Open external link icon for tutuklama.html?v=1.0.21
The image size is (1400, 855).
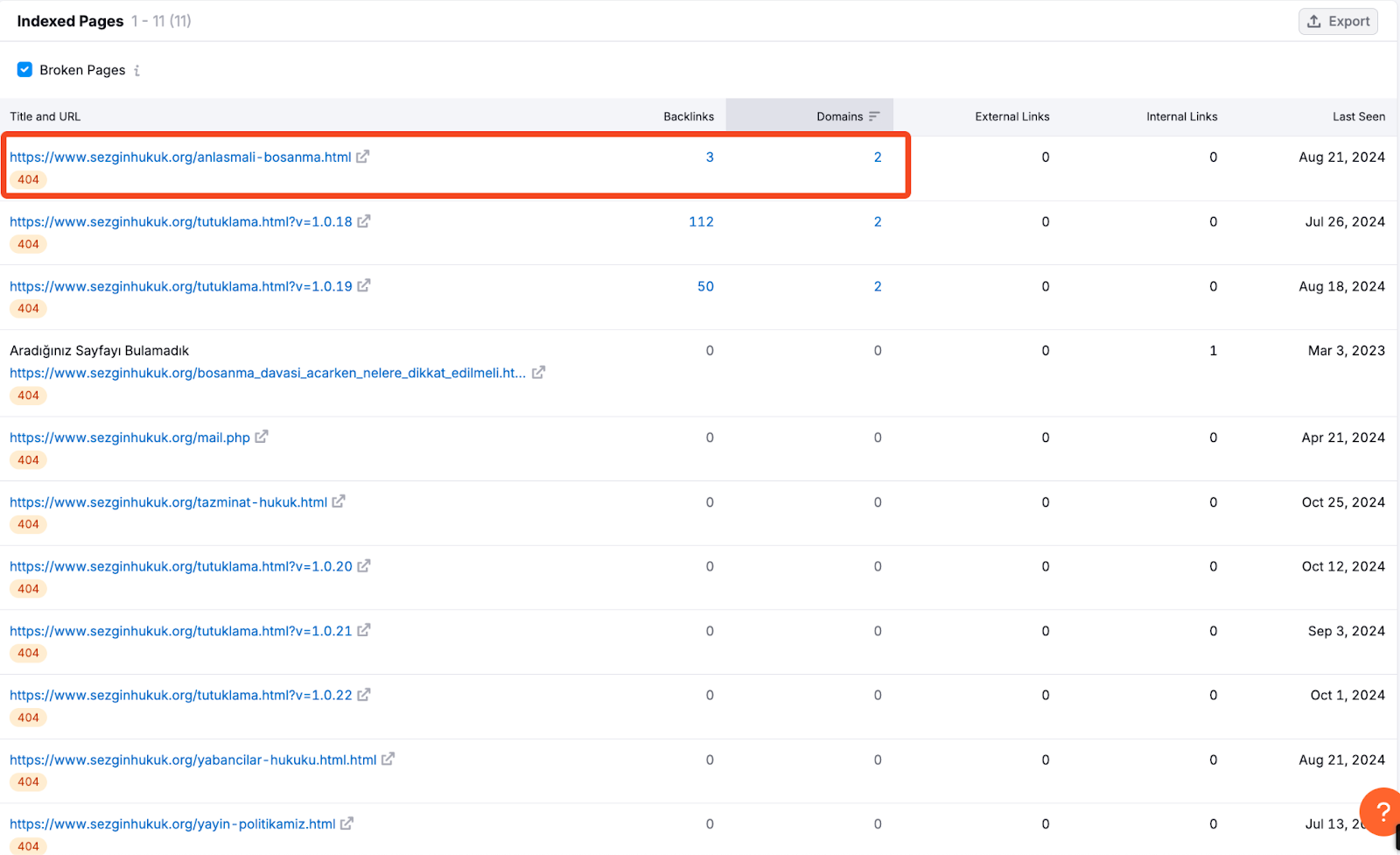point(363,630)
